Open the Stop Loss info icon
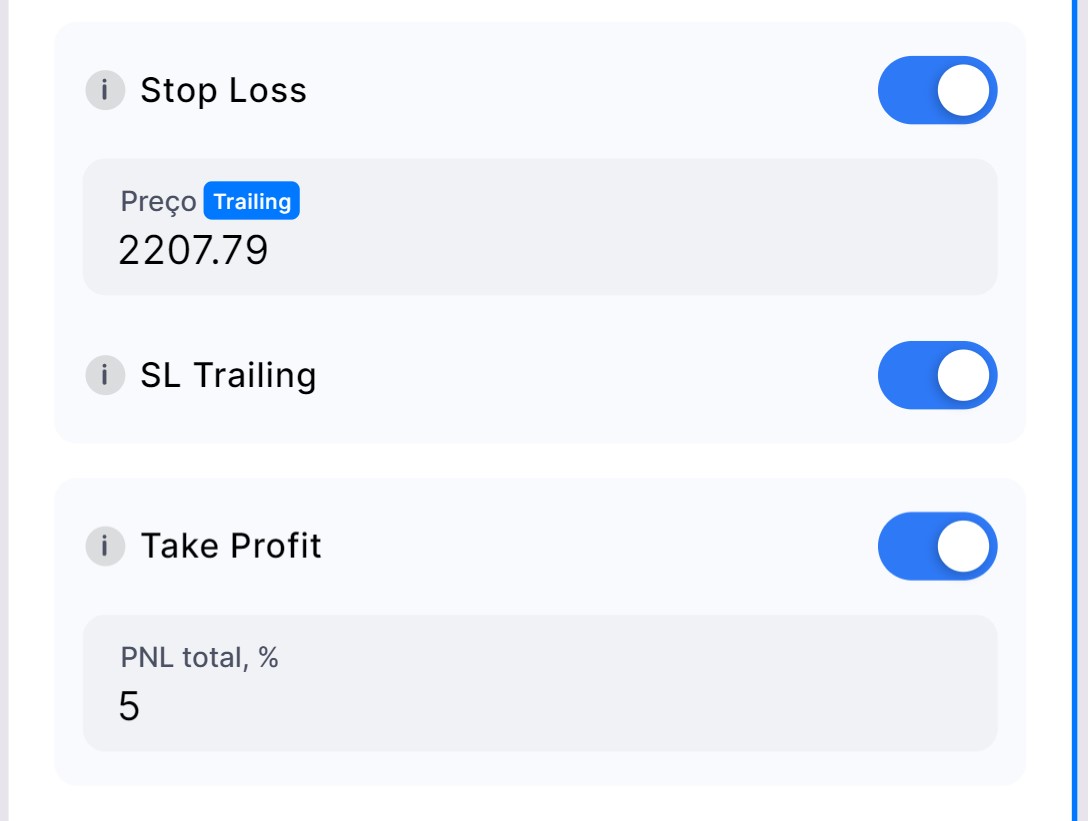1088x821 pixels. click(104, 90)
